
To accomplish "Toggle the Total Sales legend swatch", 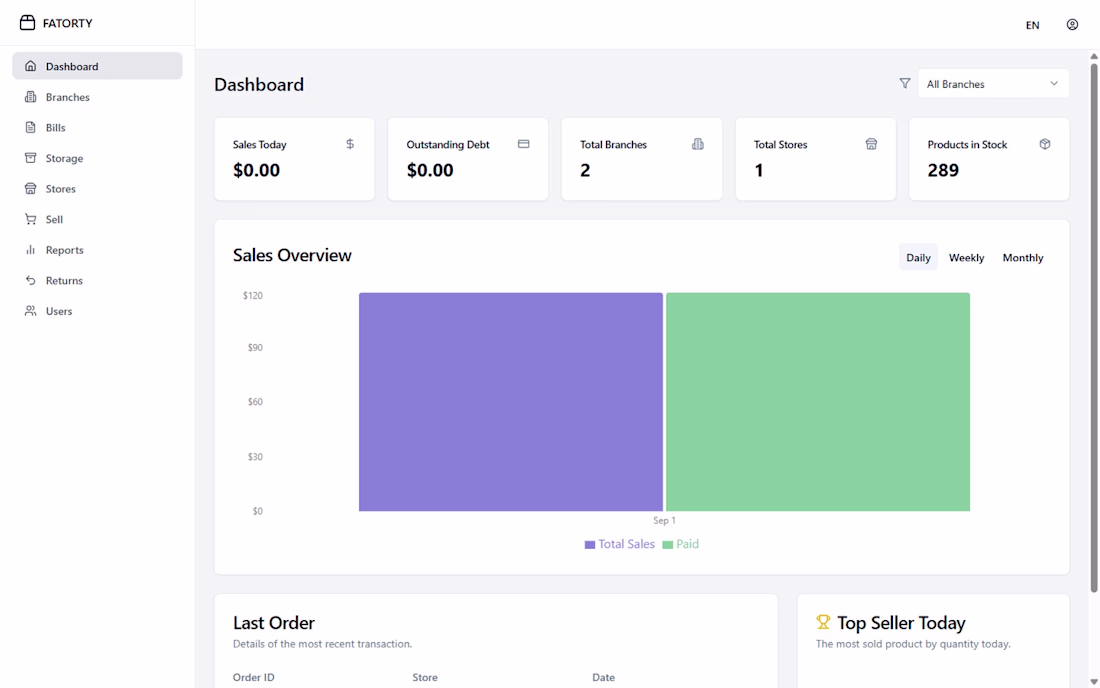I will tap(589, 544).
